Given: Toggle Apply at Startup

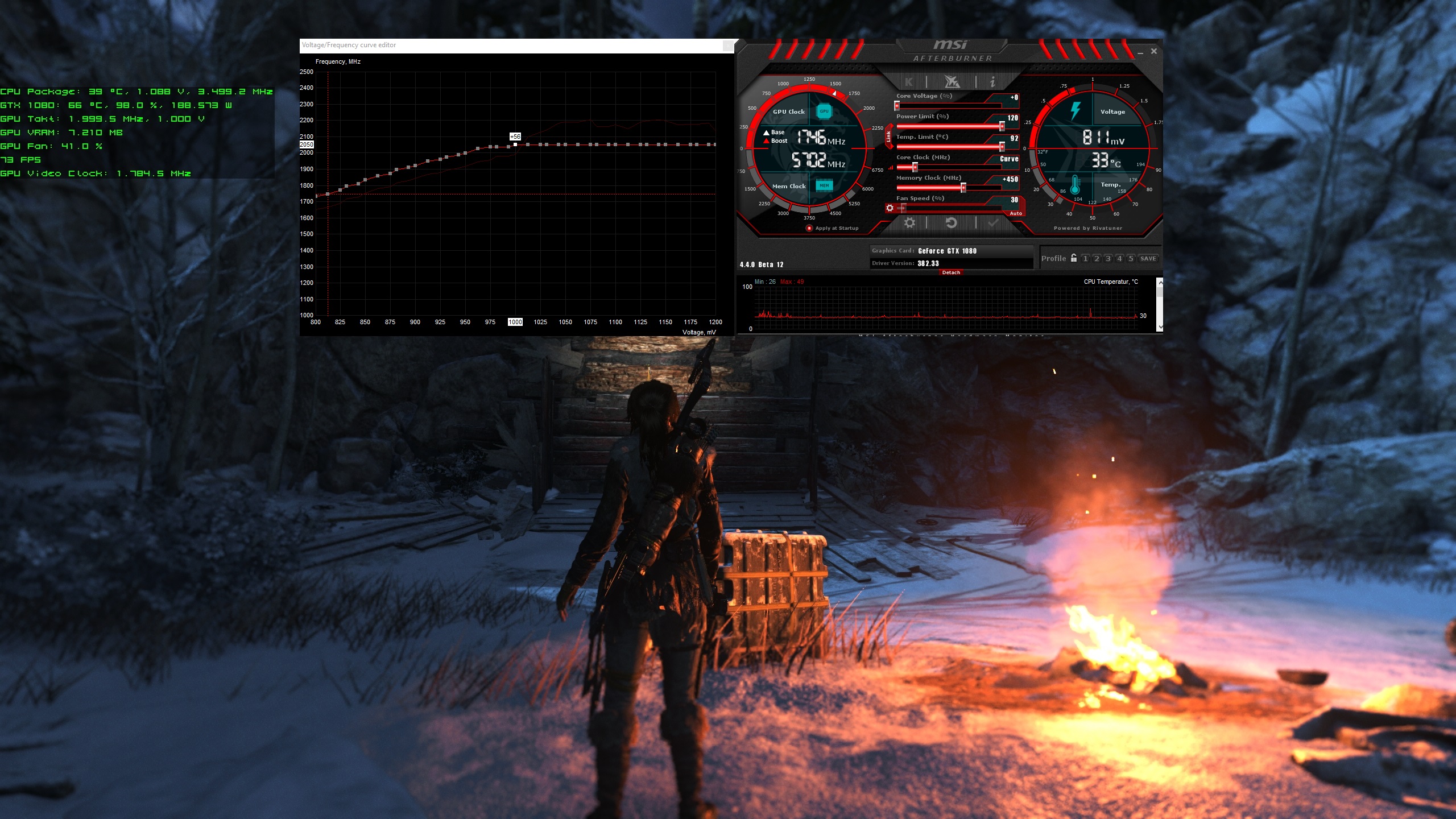Looking at the screenshot, I should (x=809, y=228).
